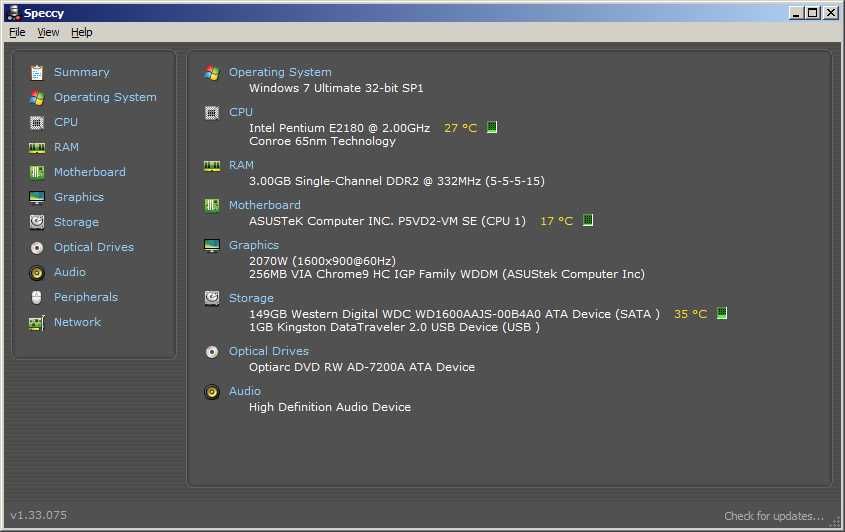Click the Network card icon in sidebar
Image resolution: width=845 pixels, height=532 pixels.
click(x=37, y=322)
